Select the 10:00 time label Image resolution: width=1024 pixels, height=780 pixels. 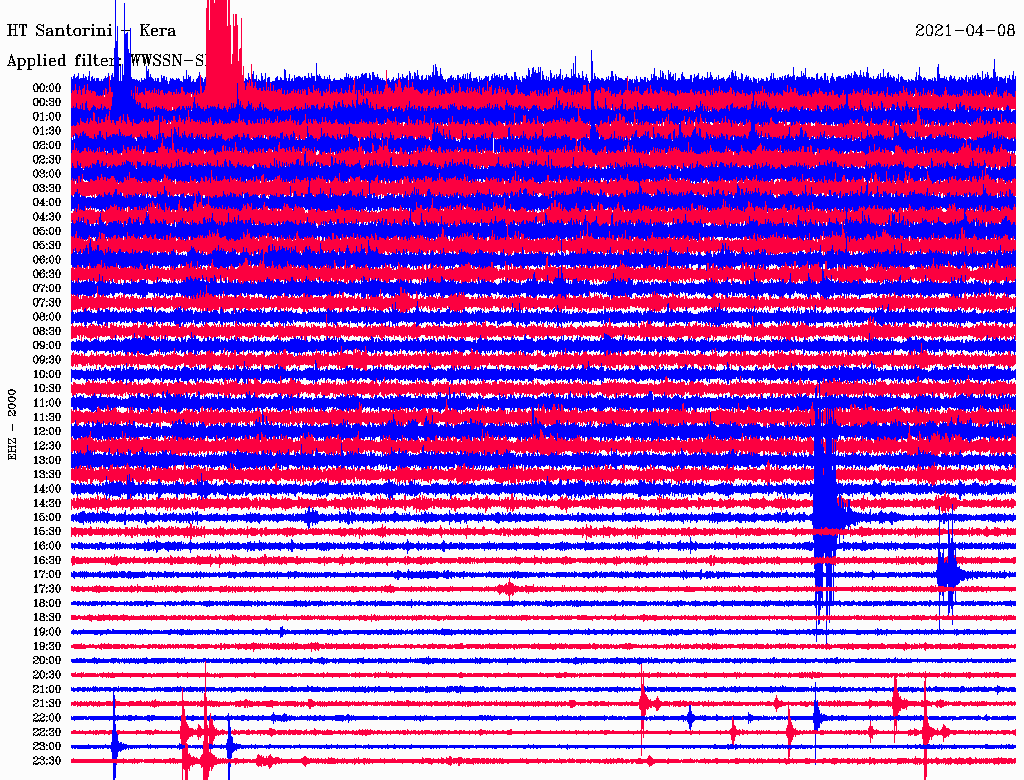click(47, 374)
